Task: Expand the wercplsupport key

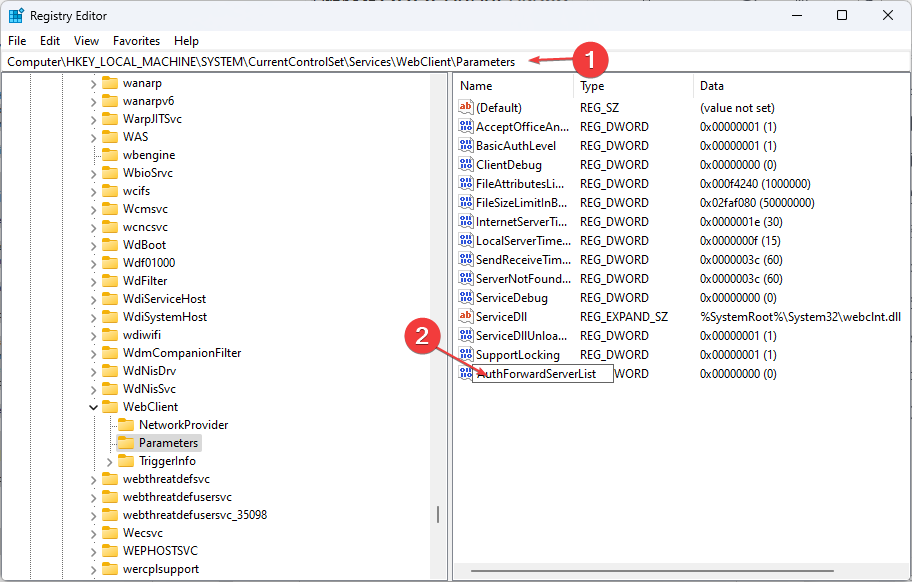Action: [93, 570]
